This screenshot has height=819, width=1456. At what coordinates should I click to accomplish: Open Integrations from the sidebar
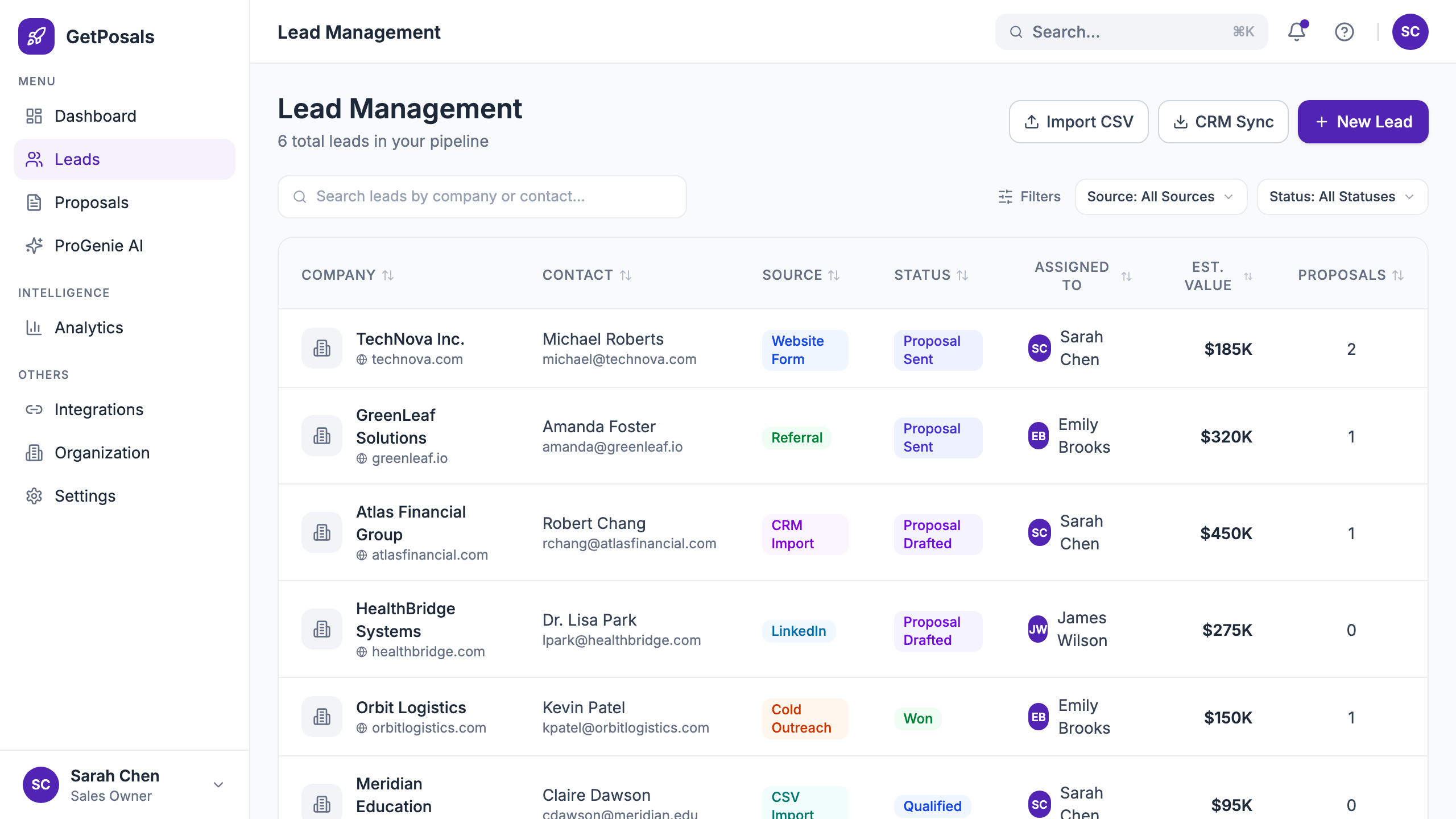(x=124, y=409)
